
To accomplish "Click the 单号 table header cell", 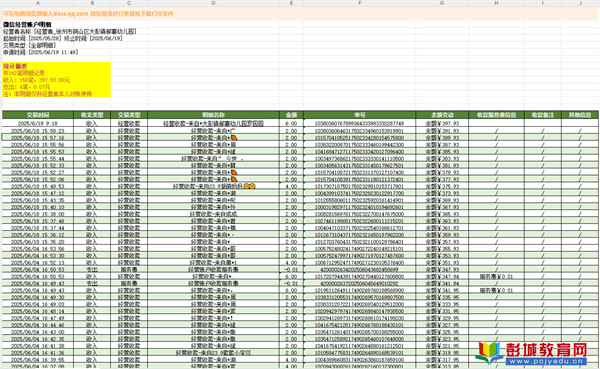I will click(x=359, y=115).
